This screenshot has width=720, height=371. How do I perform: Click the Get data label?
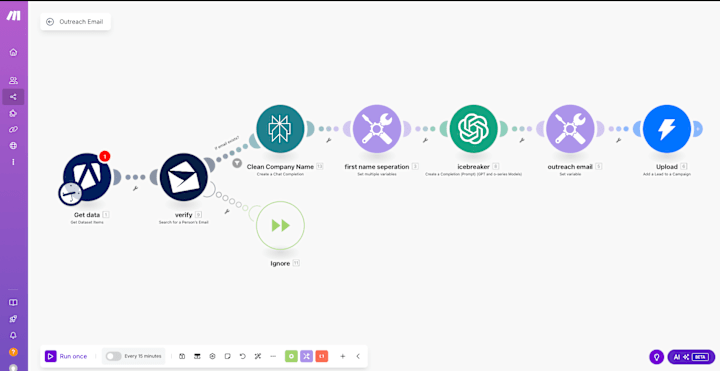pyautogui.click(x=87, y=214)
